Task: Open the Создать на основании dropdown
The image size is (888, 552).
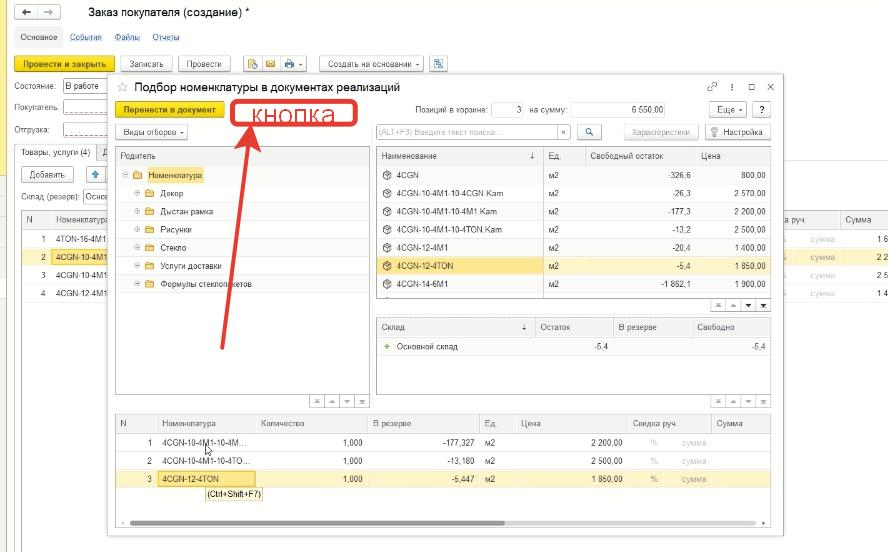Action: click(371, 64)
